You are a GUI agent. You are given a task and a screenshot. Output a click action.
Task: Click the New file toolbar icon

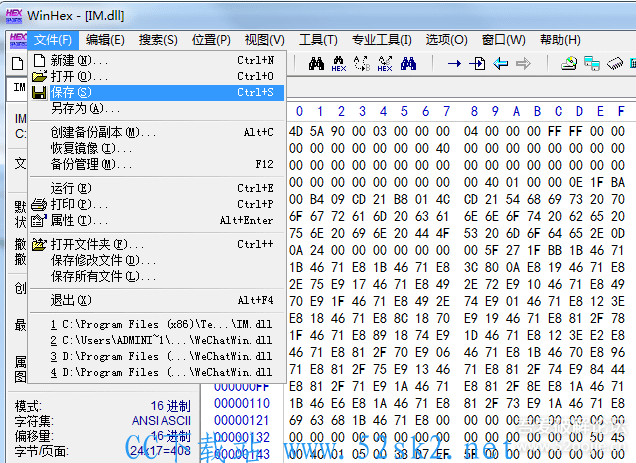(x=17, y=64)
